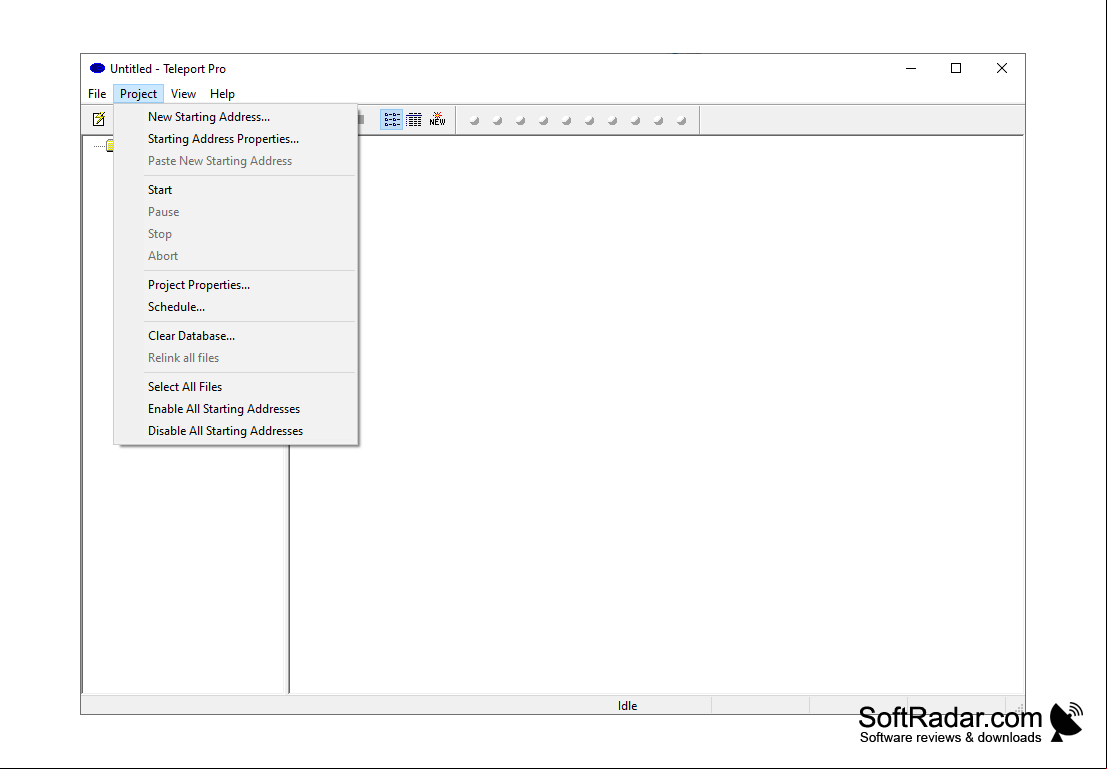Open the View menu
The height and width of the screenshot is (769, 1107).
point(183,94)
